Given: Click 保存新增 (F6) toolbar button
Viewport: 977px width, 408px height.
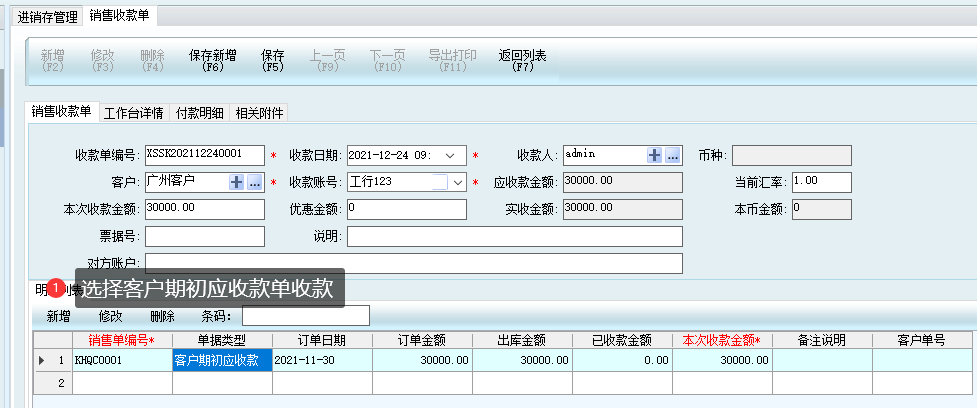Looking at the screenshot, I should (x=212, y=61).
